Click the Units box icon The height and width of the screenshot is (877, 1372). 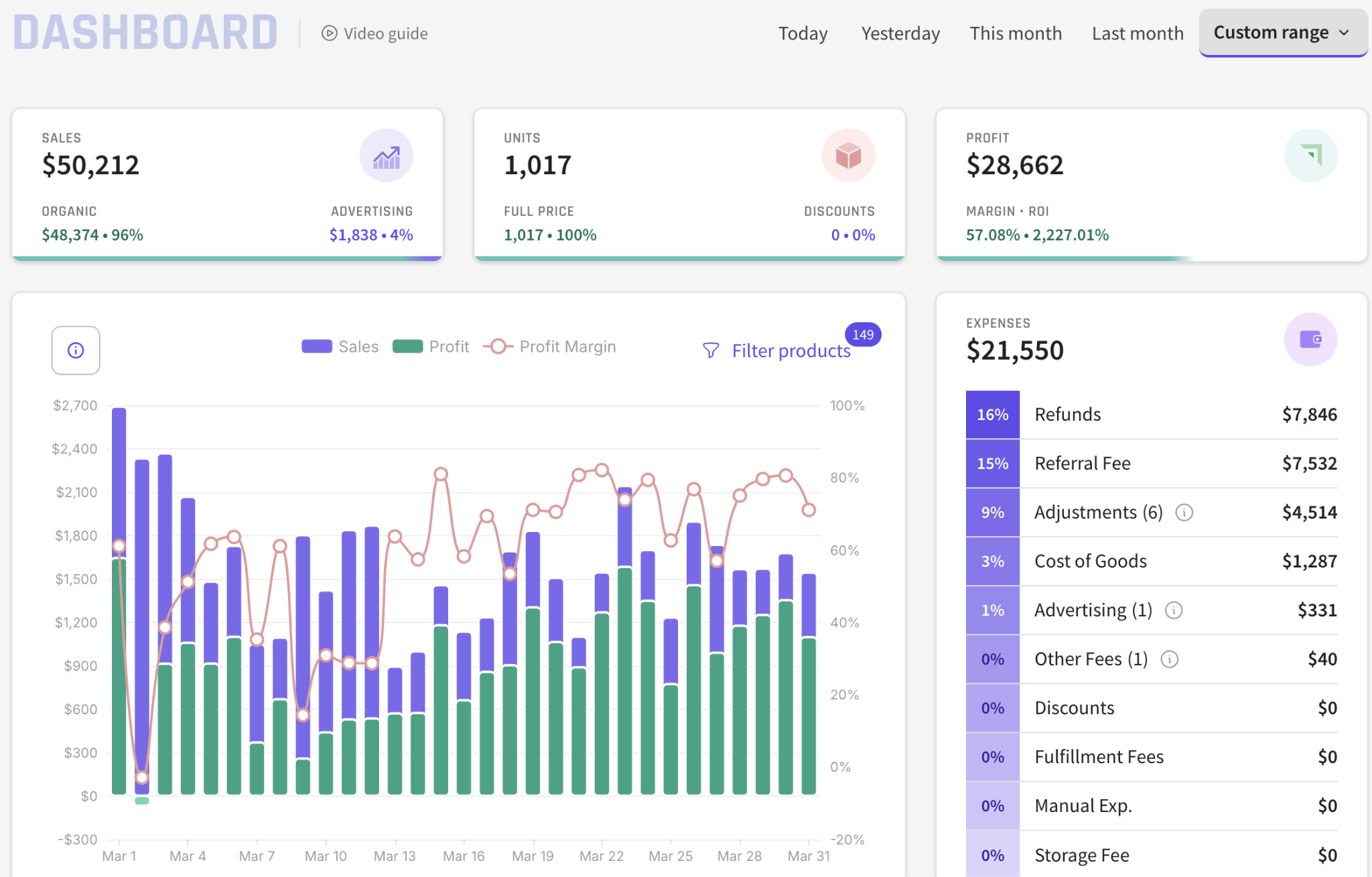pyautogui.click(x=848, y=155)
